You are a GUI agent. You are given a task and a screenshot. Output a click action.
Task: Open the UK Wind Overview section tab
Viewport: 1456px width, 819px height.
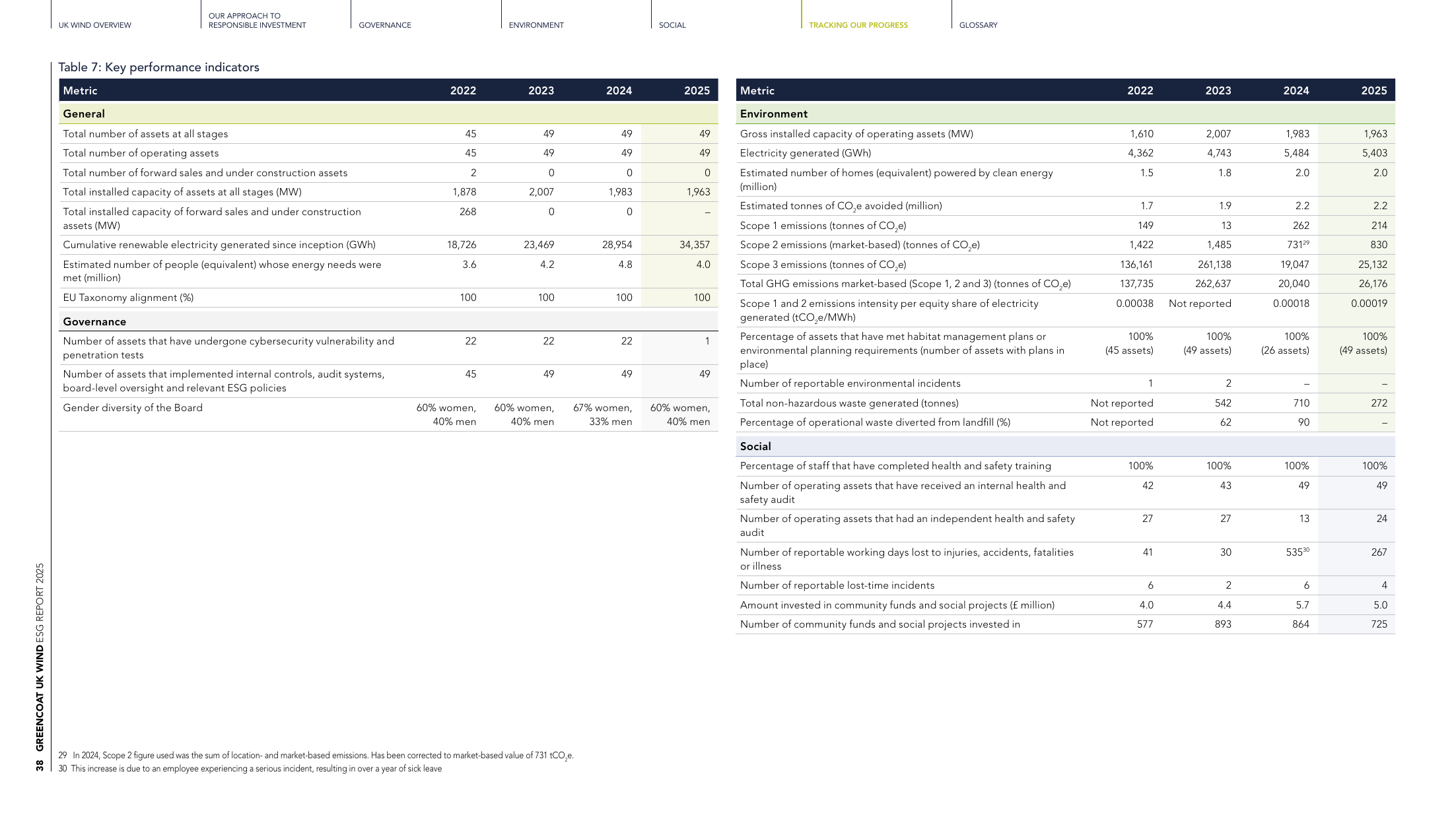pyautogui.click(x=94, y=25)
